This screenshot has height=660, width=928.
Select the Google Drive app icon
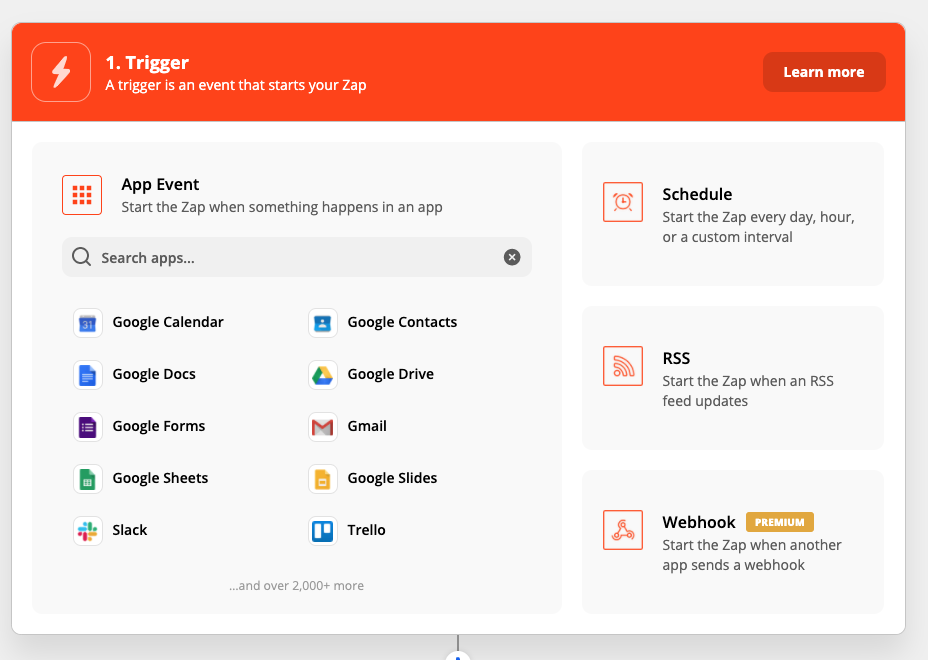pos(322,374)
